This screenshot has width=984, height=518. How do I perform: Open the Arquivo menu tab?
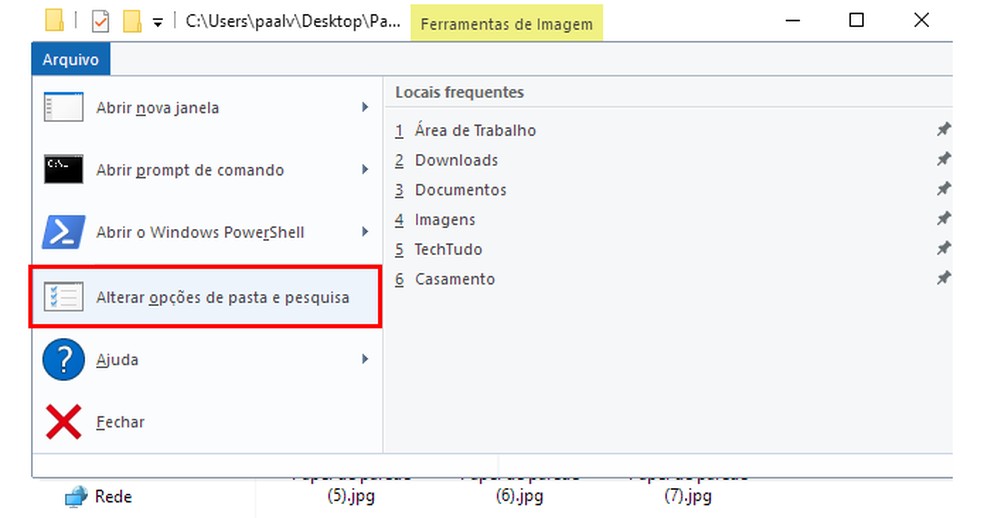71,60
